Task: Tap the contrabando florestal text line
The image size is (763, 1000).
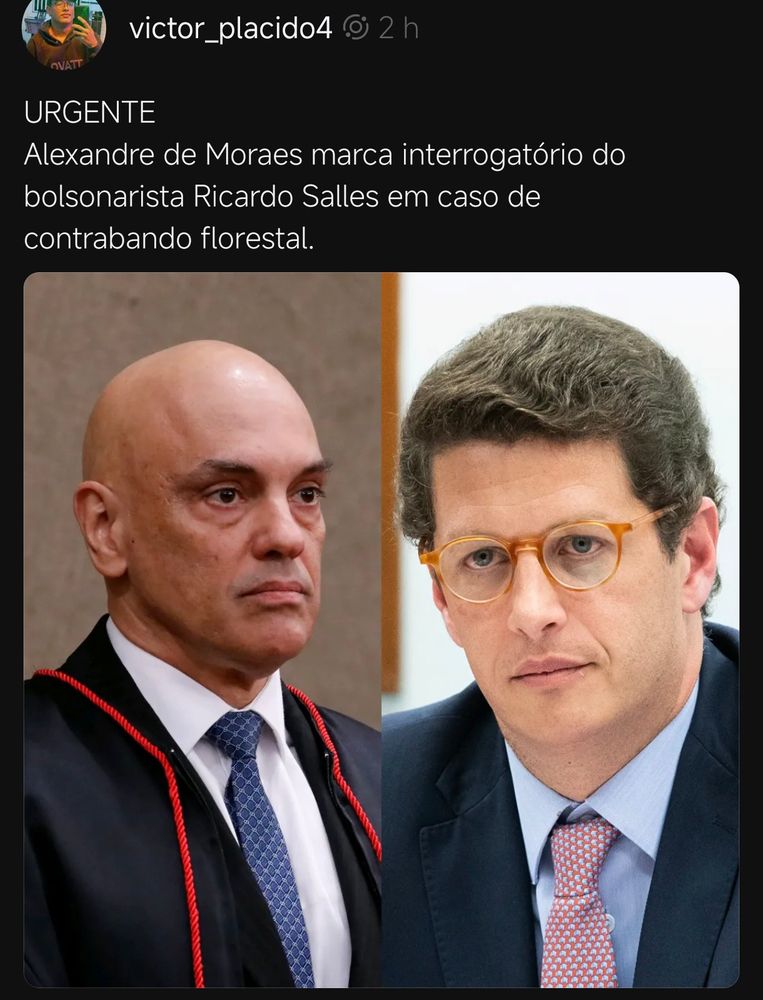Action: point(169,239)
